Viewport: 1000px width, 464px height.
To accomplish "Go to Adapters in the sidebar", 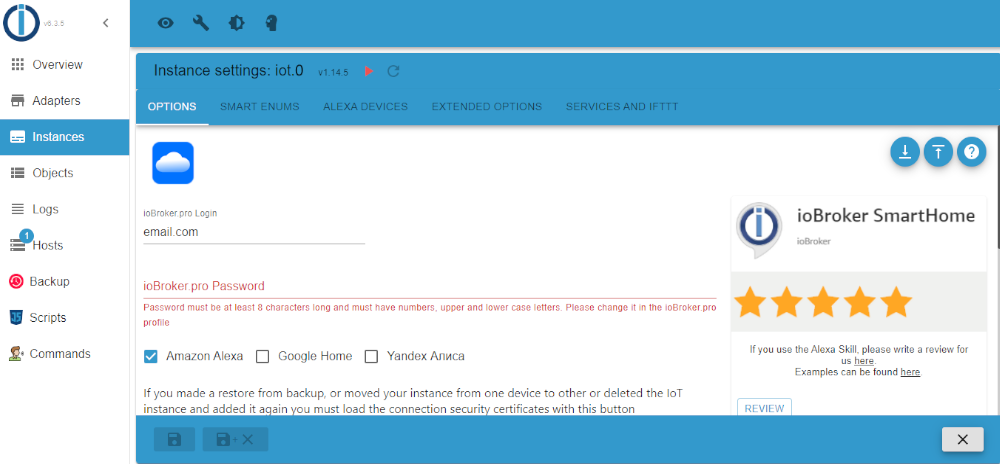I will click(x=64, y=101).
